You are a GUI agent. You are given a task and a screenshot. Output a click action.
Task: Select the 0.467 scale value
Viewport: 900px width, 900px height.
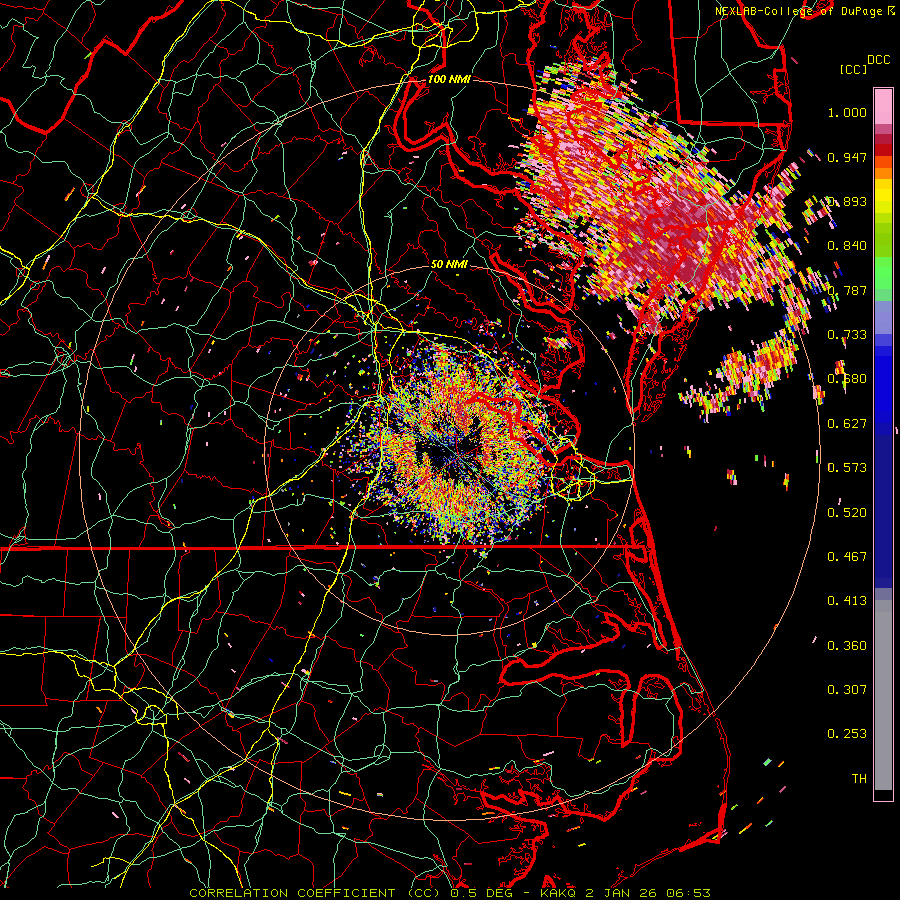tap(847, 557)
